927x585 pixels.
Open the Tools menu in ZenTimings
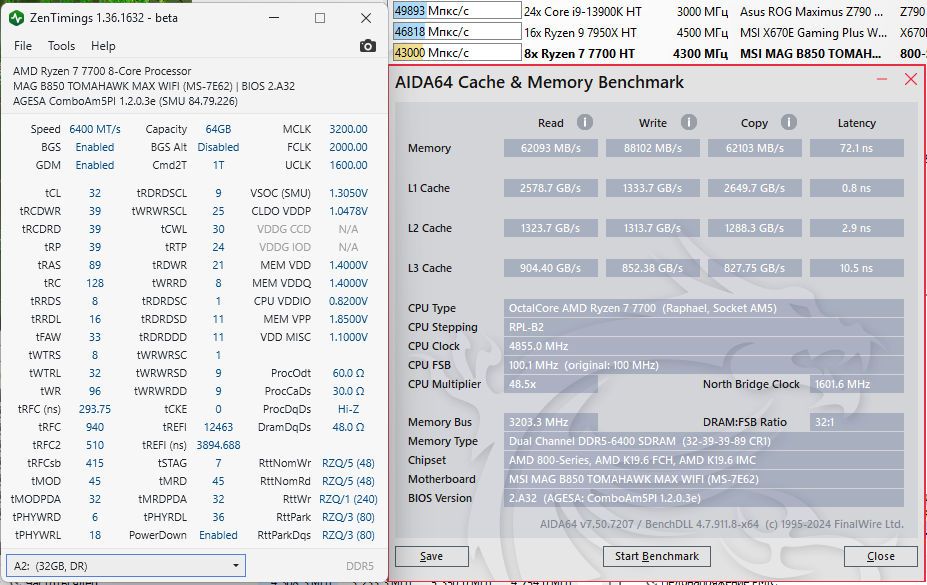61,46
